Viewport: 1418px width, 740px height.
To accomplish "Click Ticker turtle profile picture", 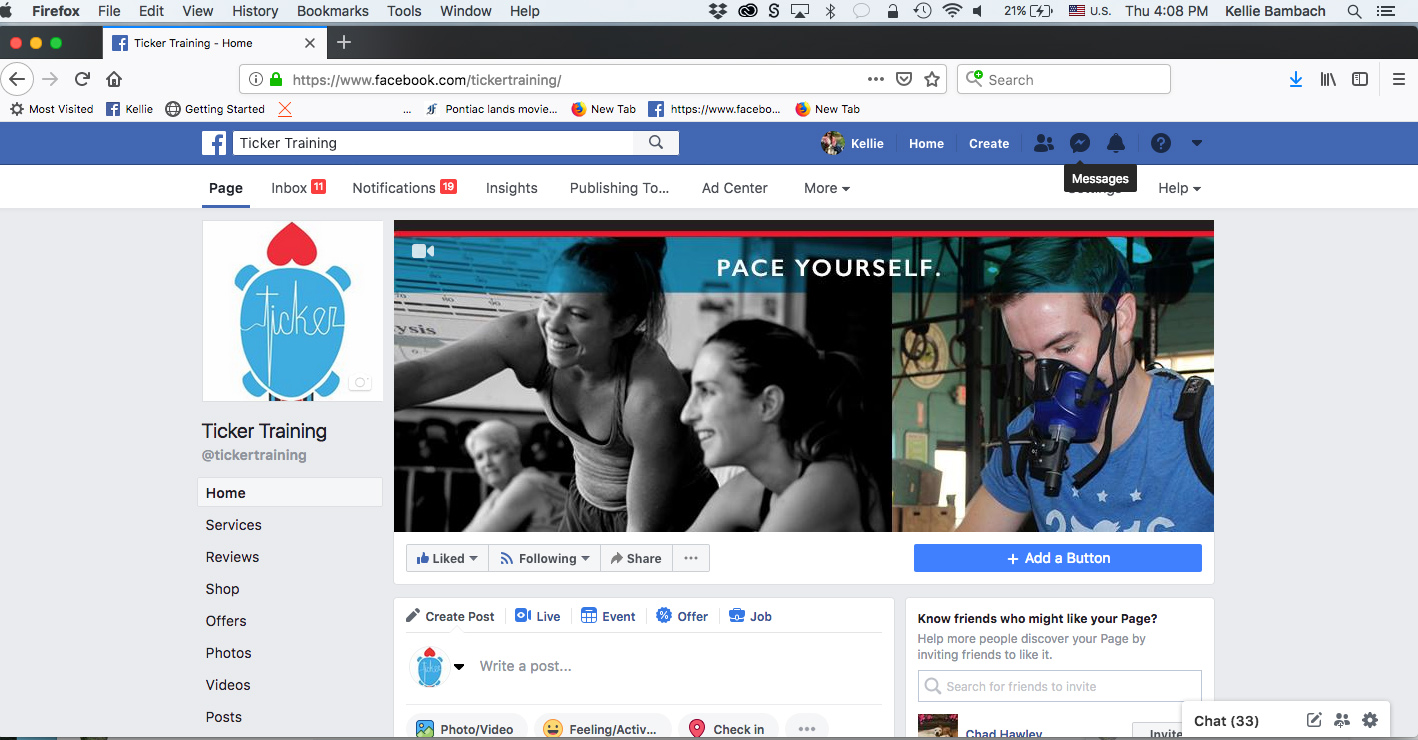I will pyautogui.click(x=293, y=311).
